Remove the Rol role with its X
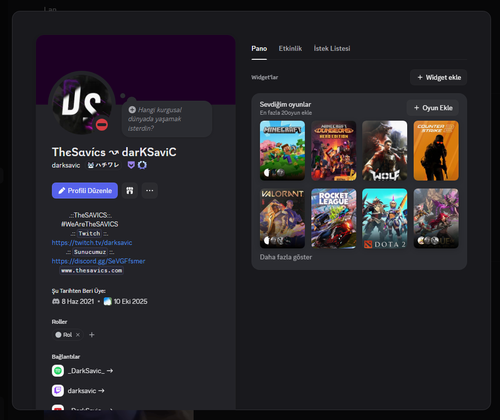Viewport: 500px width, 420px height. (78, 335)
